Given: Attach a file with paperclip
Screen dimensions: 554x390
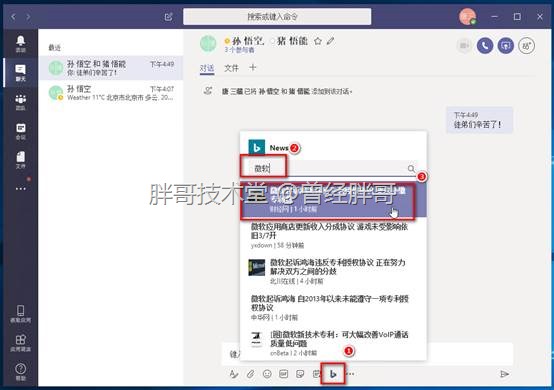Looking at the screenshot, I should coord(250,374).
